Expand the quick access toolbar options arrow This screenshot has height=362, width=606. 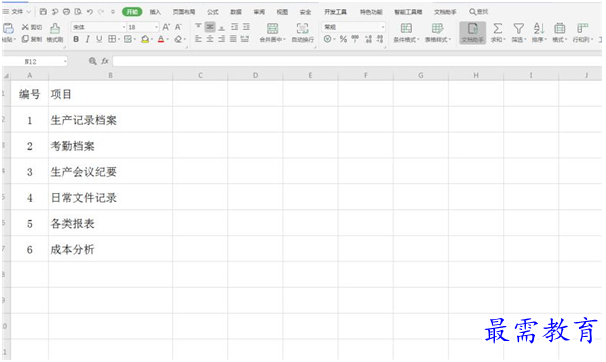[x=113, y=12]
